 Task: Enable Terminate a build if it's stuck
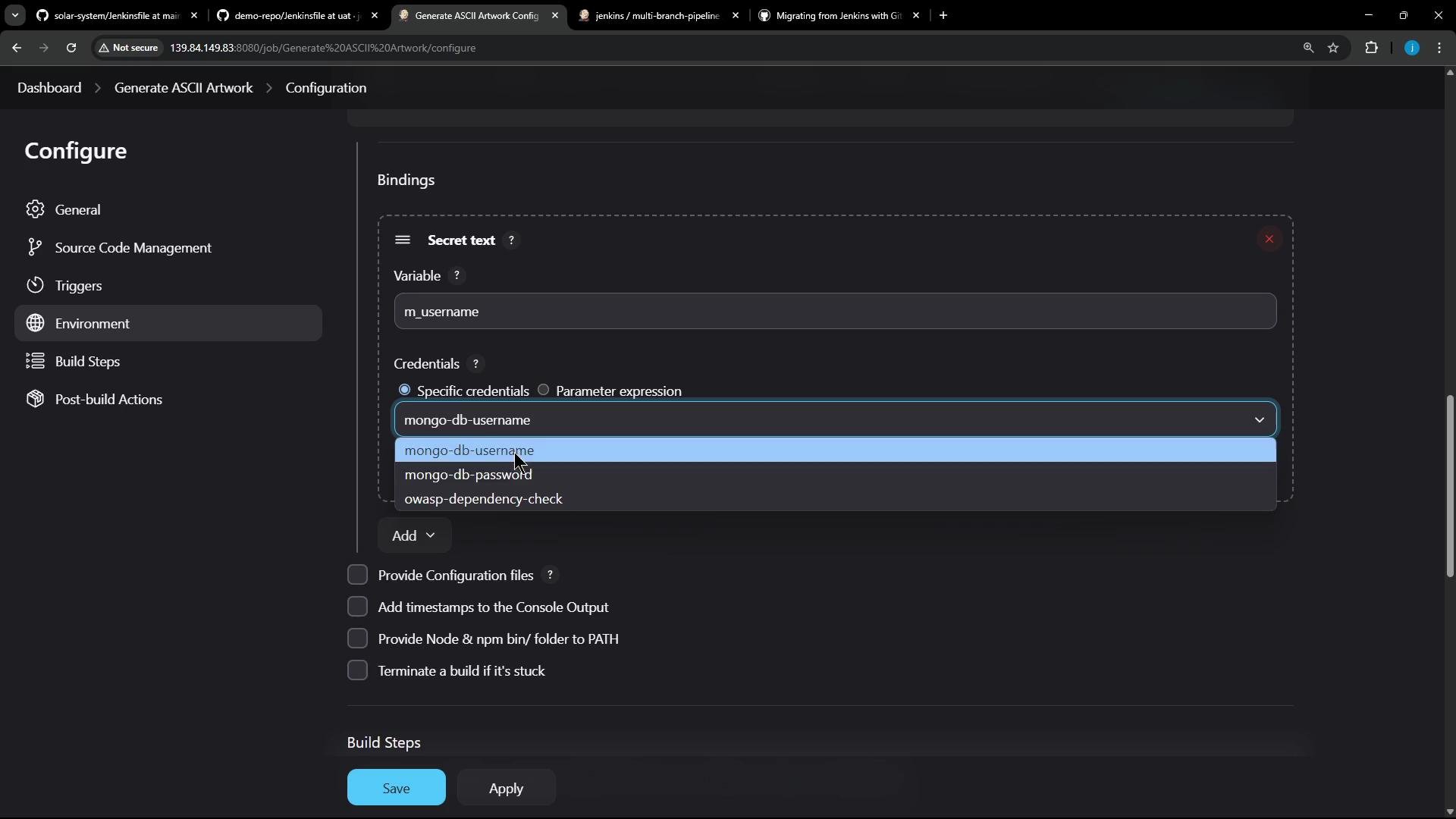pyautogui.click(x=357, y=670)
